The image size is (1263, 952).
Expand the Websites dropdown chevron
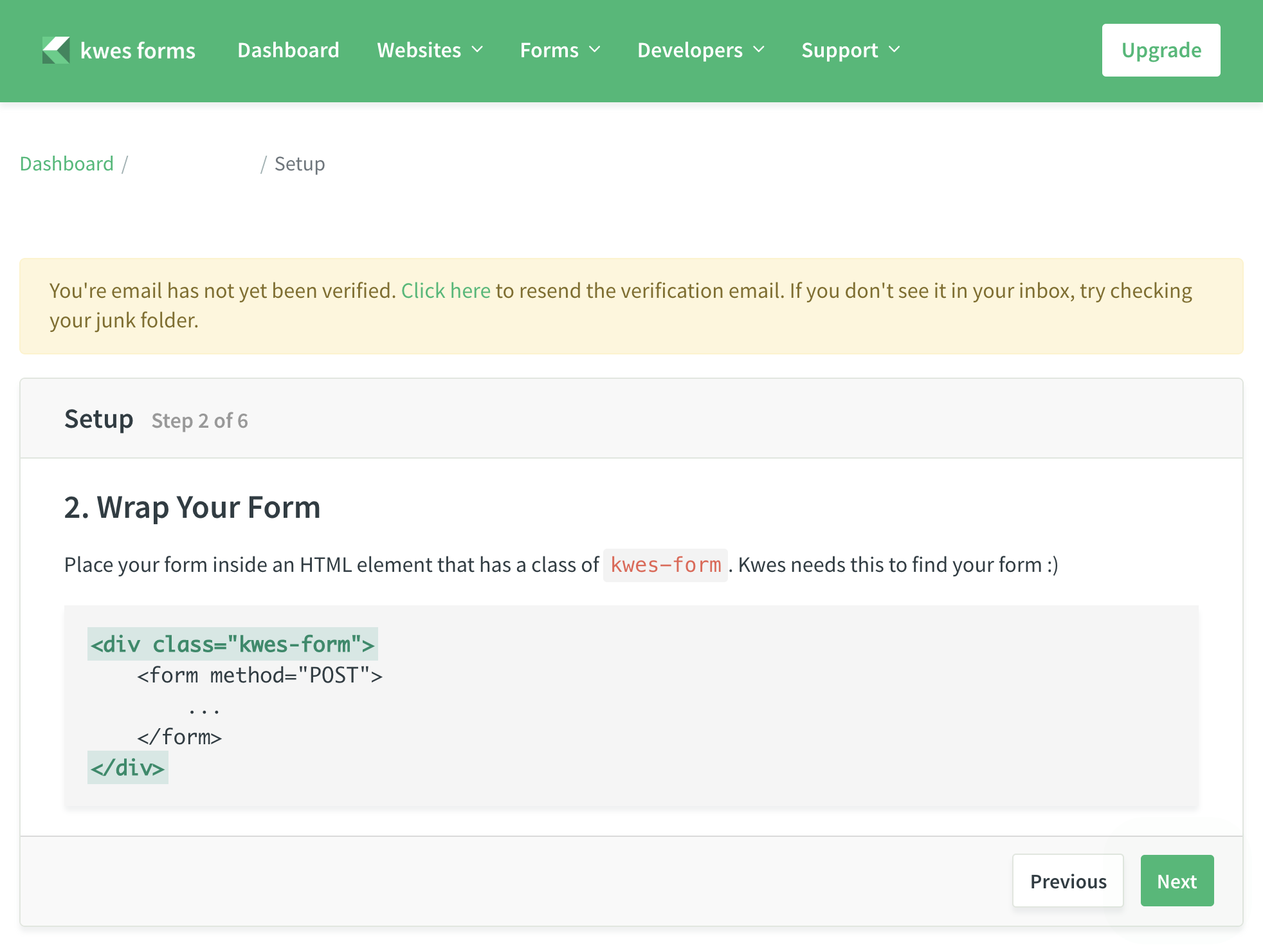tap(477, 50)
